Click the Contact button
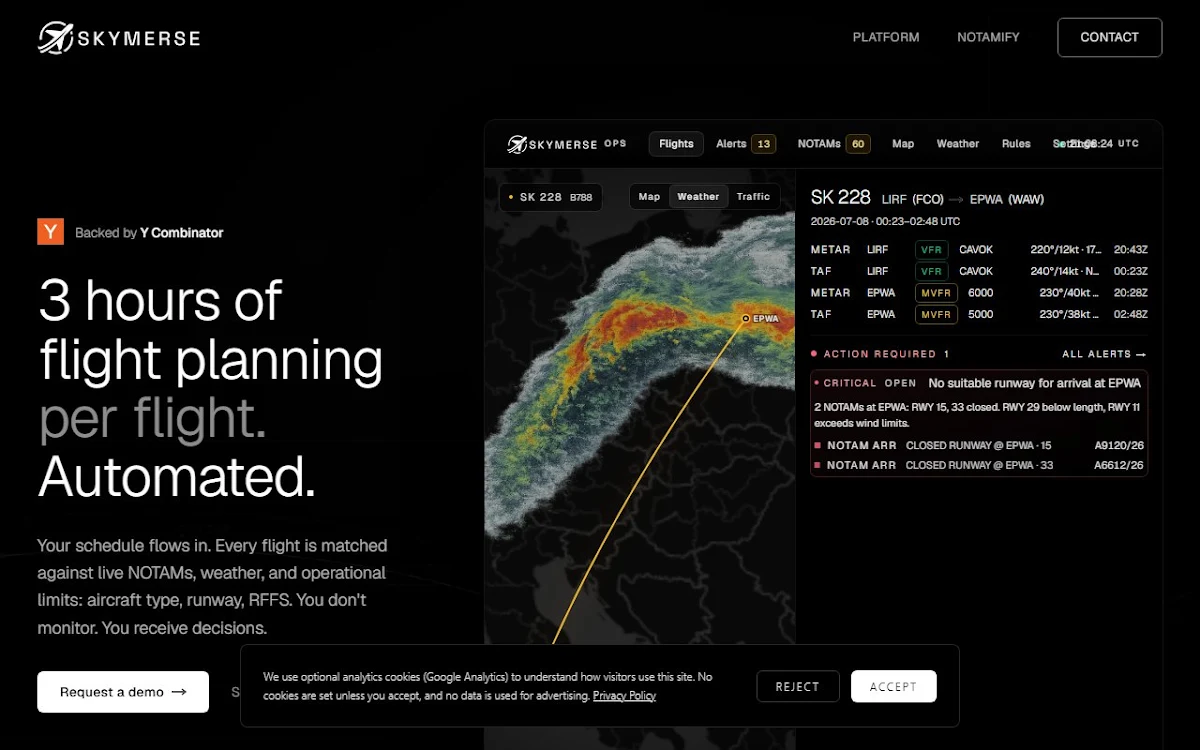Screen dimensions: 1200x750 1109,37
